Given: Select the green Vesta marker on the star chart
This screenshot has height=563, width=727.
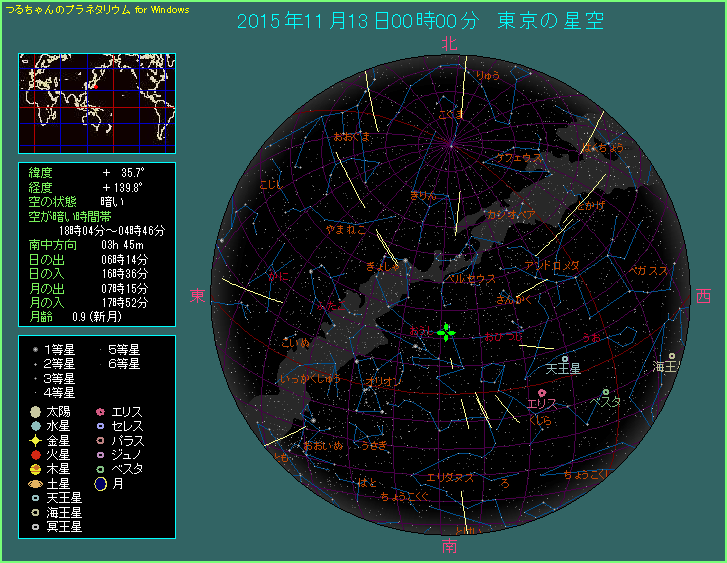Looking at the screenshot, I should coord(606,392).
